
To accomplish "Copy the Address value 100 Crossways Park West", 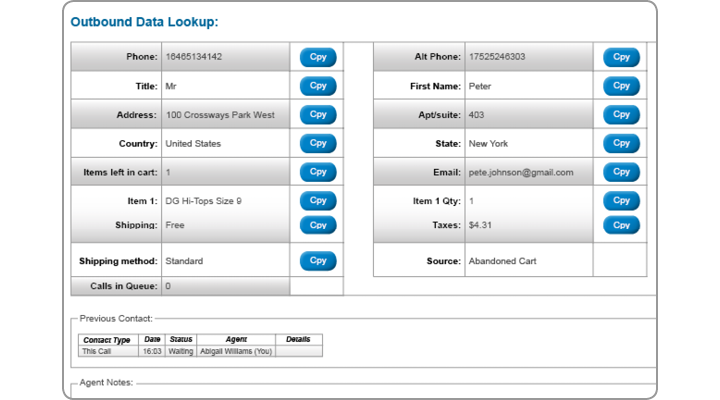I will (318, 115).
